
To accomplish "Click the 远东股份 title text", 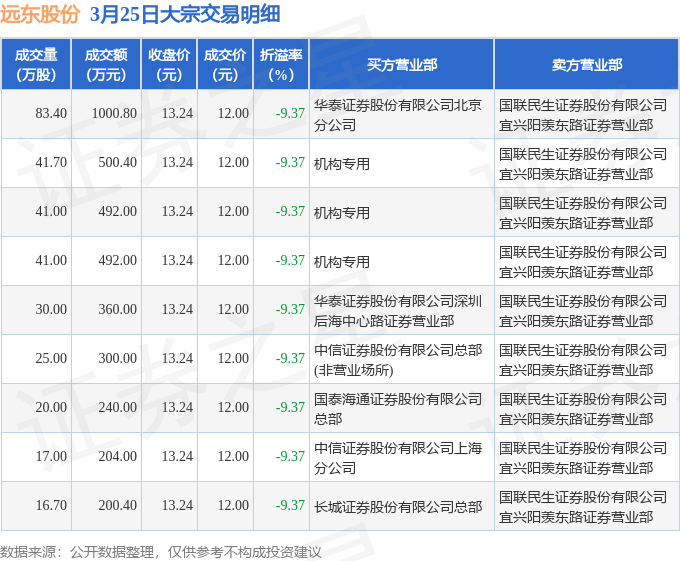I will 40,14.
